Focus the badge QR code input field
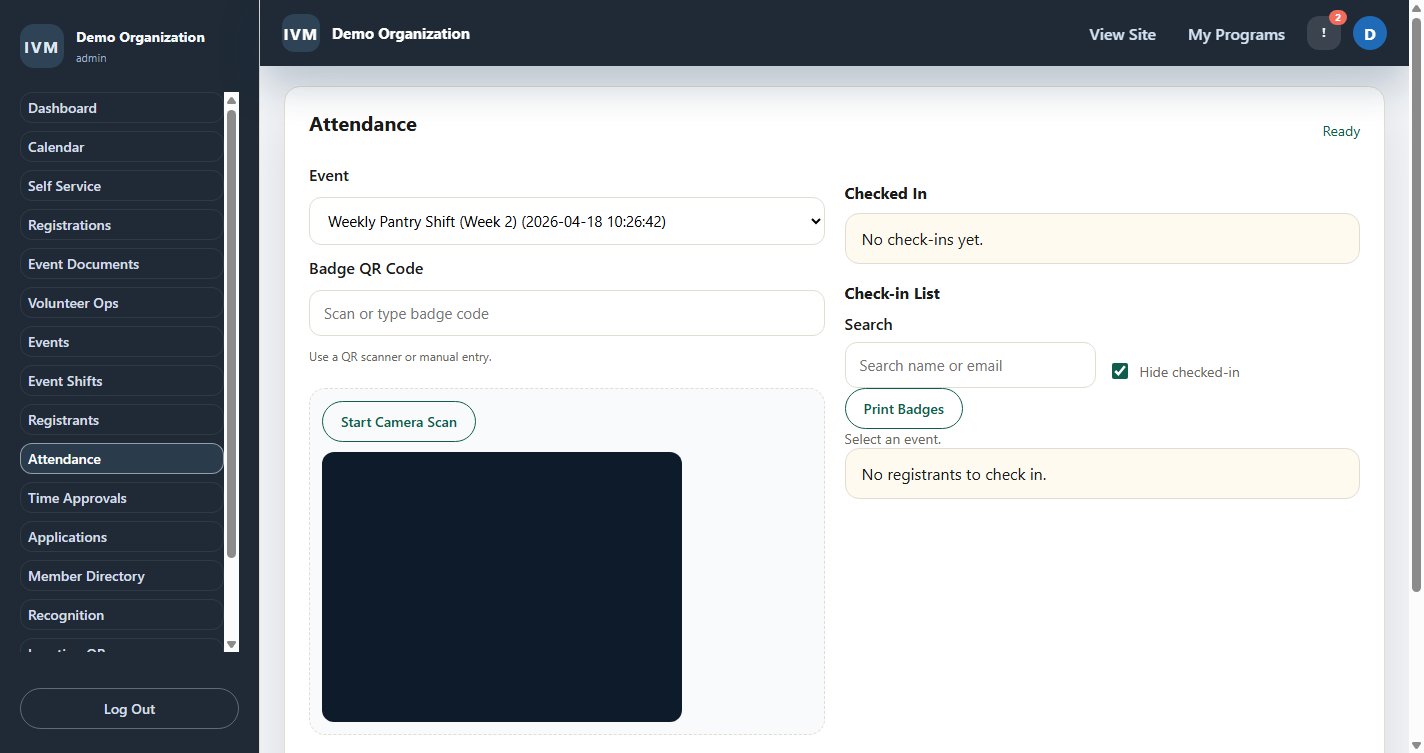The height and width of the screenshot is (753, 1424). 567,313
